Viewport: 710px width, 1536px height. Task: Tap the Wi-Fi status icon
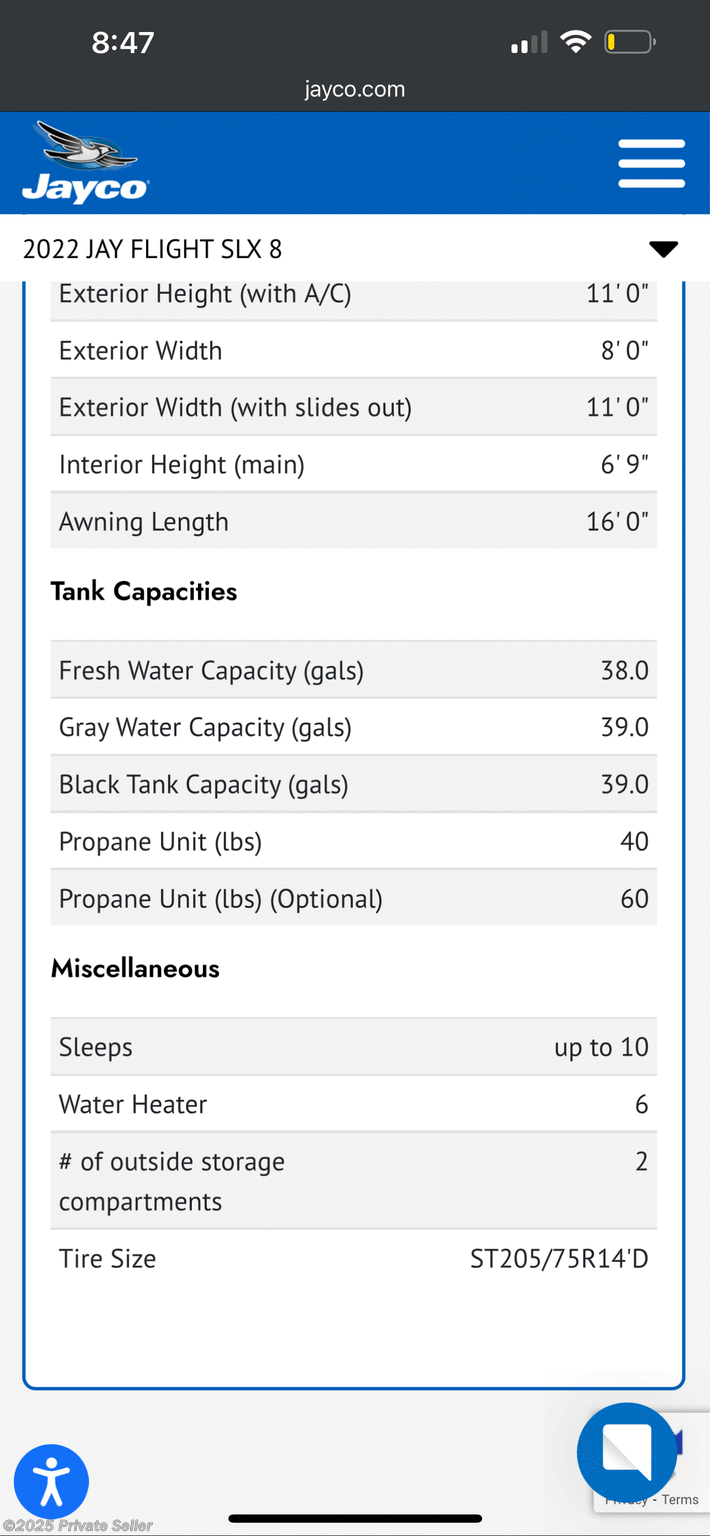[576, 42]
